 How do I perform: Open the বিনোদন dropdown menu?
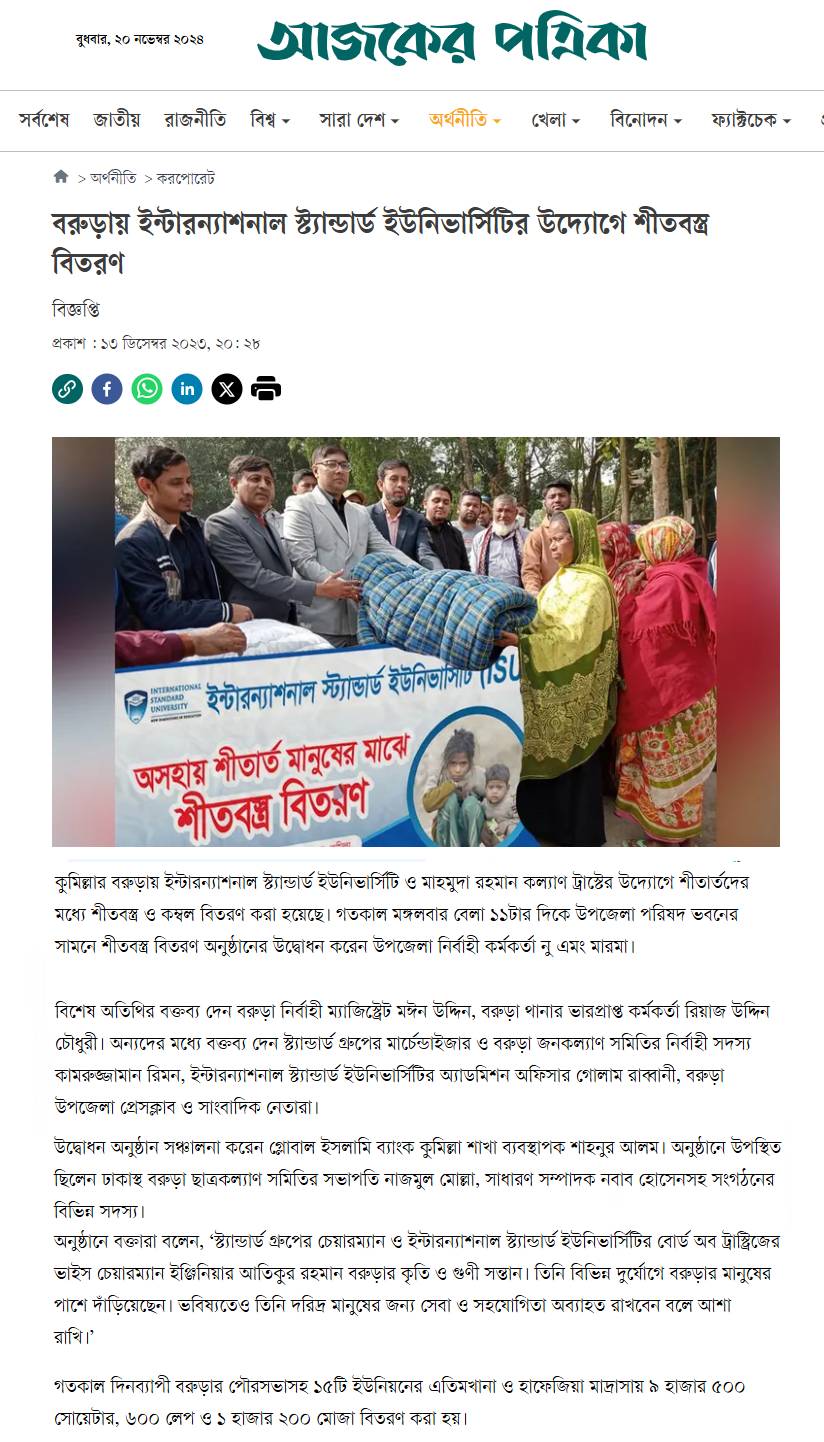646,120
